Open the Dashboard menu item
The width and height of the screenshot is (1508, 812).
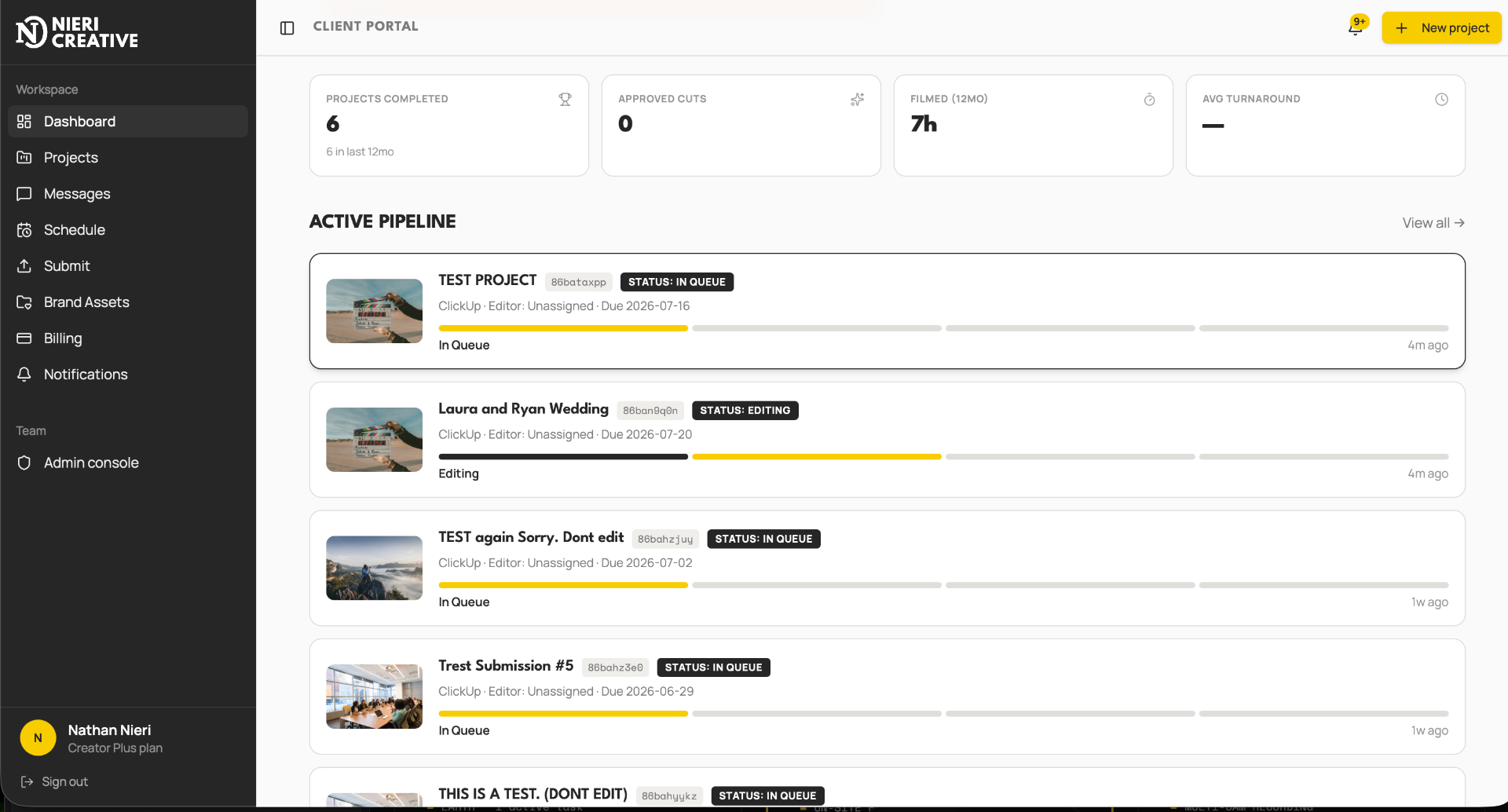(x=128, y=122)
